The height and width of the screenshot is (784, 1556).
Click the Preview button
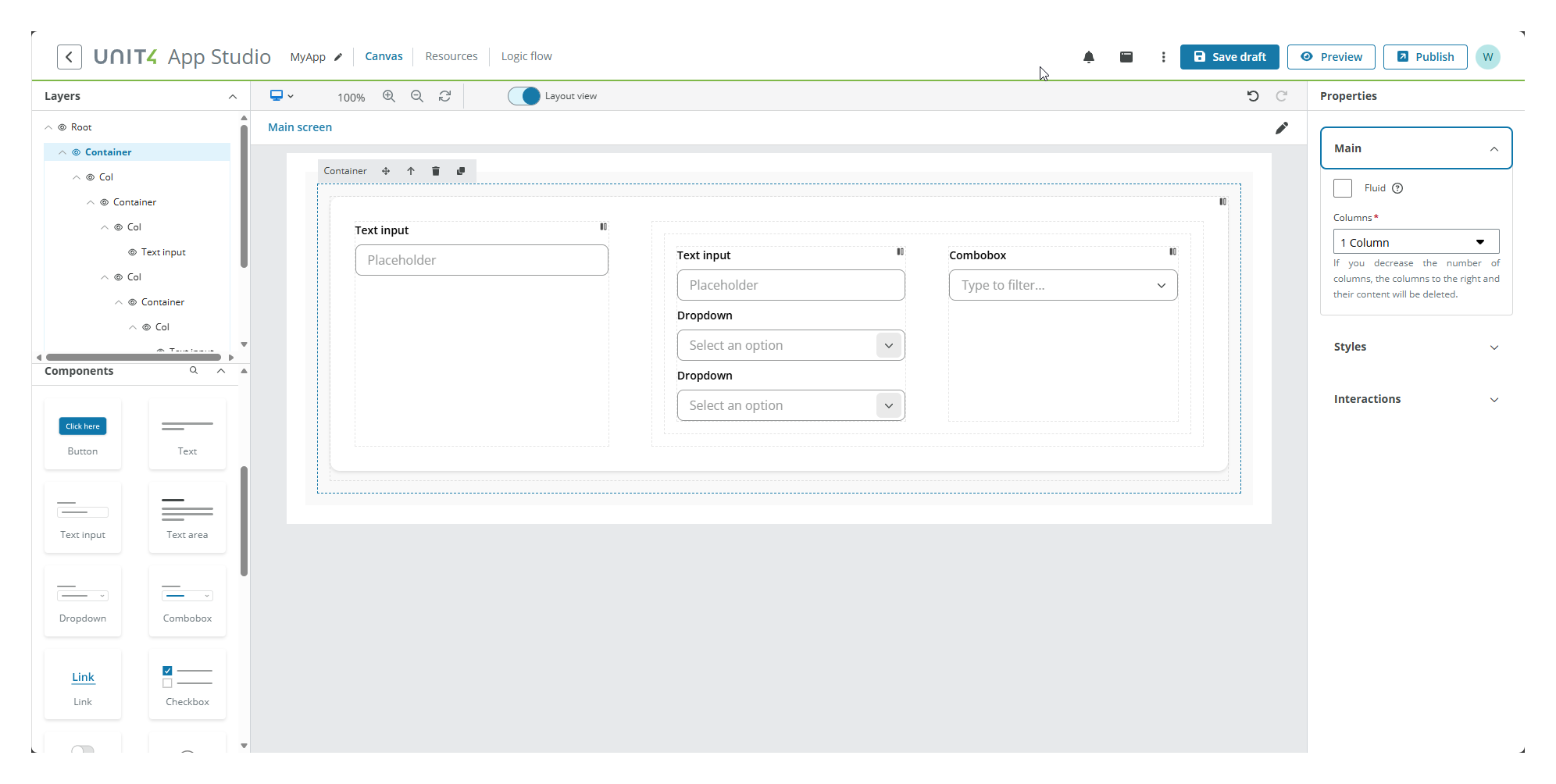pos(1331,57)
